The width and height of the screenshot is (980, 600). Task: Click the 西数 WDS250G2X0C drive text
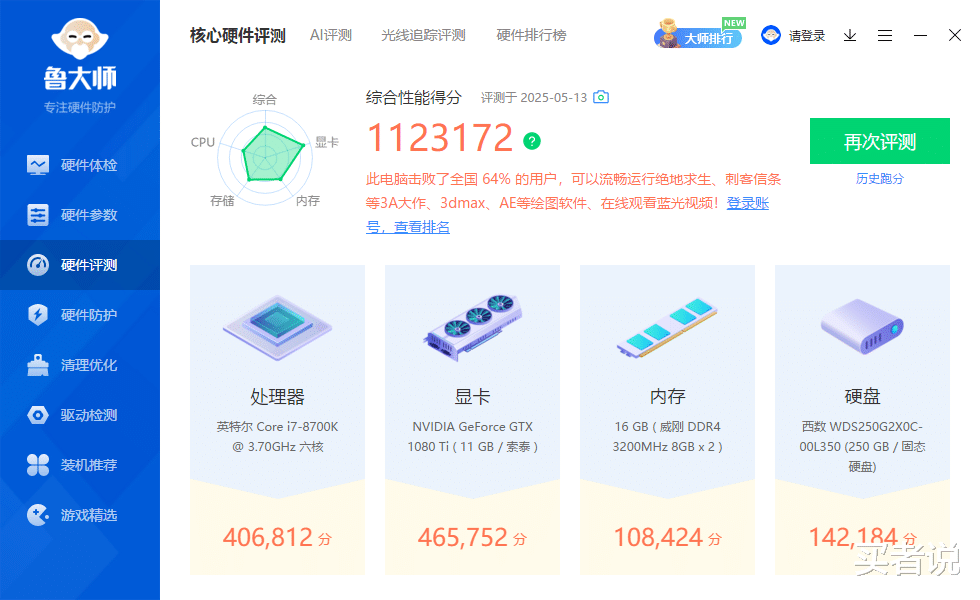862,446
